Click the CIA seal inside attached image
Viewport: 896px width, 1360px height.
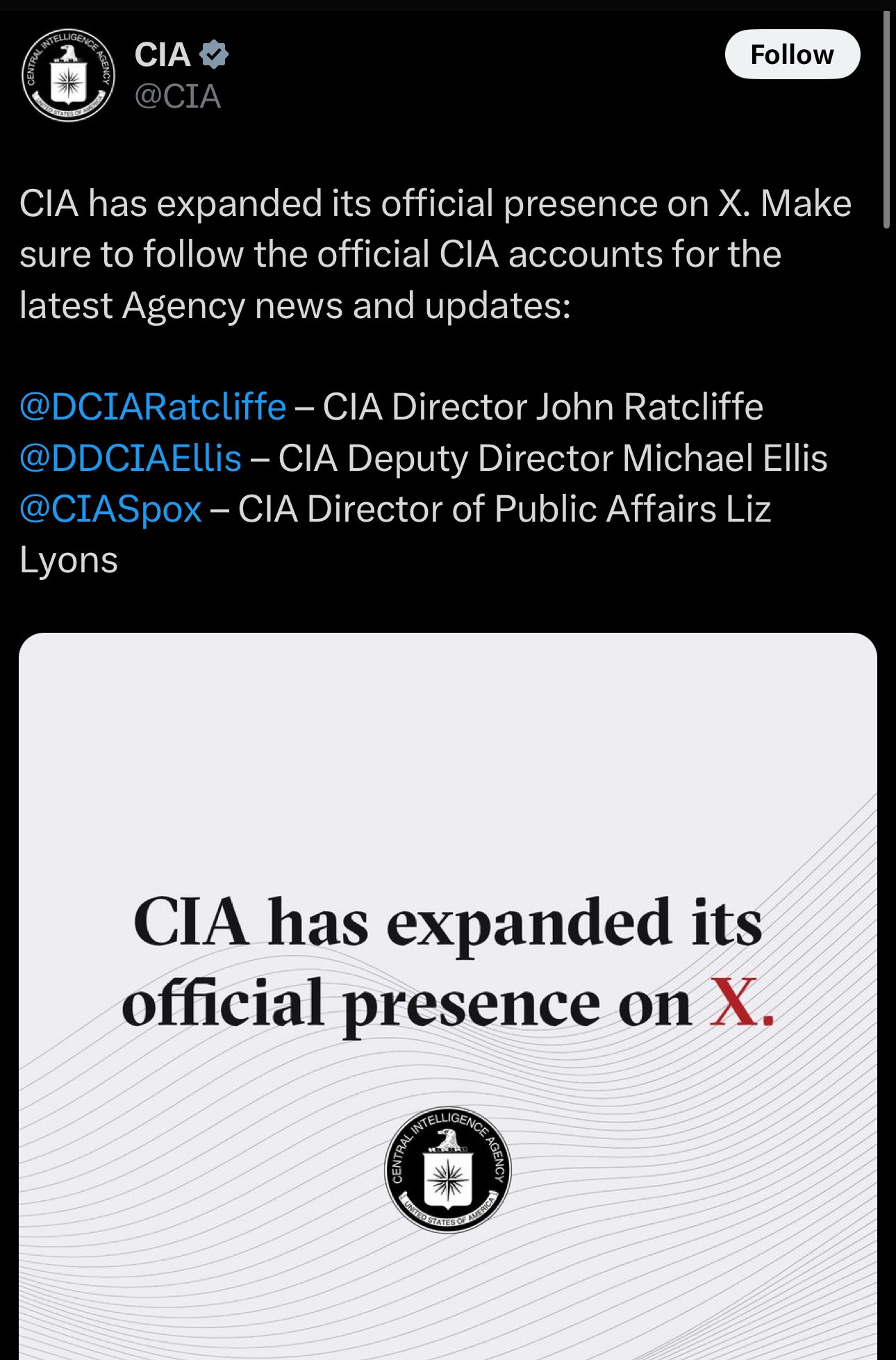click(x=448, y=1170)
